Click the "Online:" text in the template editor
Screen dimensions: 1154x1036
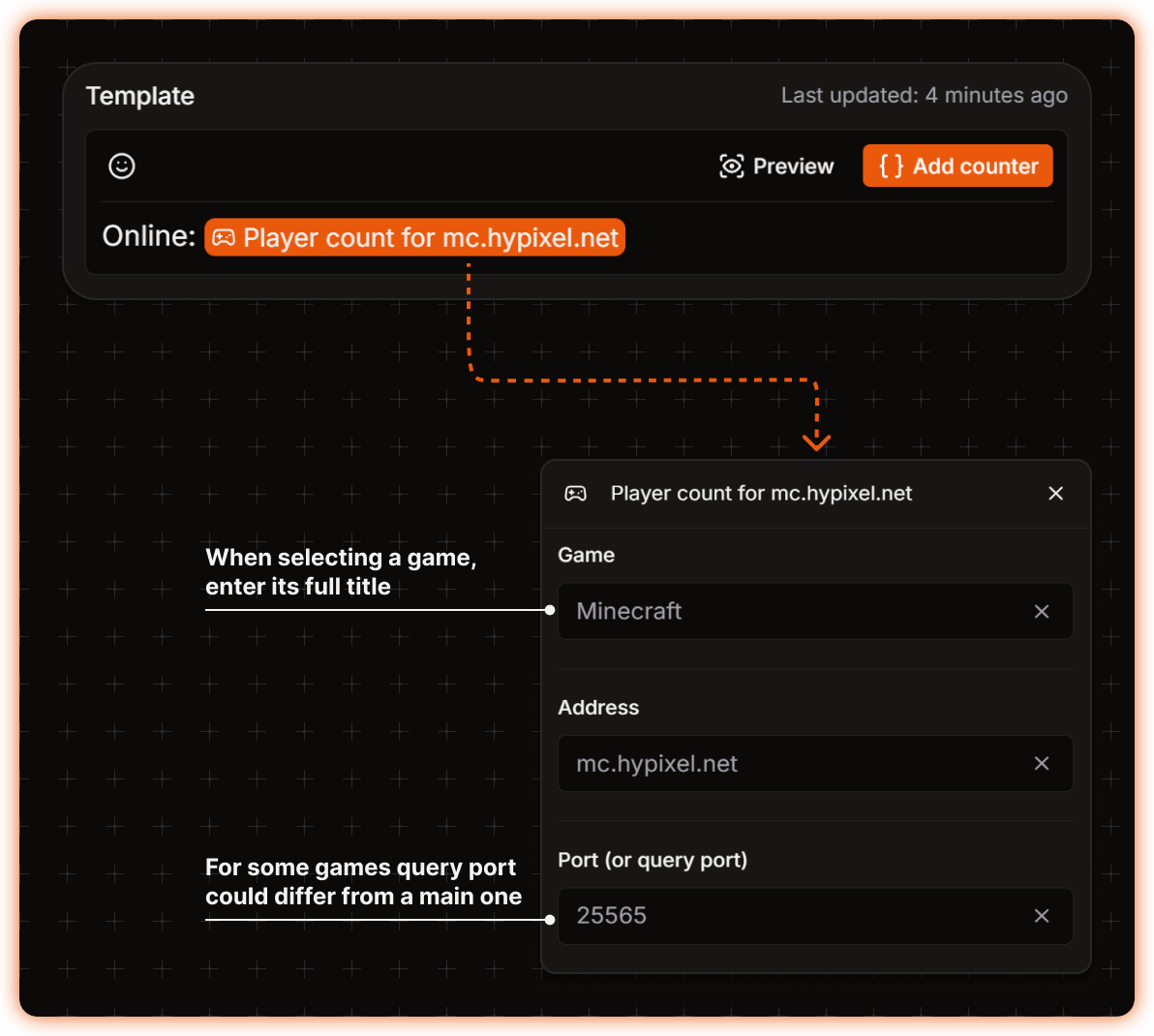pos(149,236)
